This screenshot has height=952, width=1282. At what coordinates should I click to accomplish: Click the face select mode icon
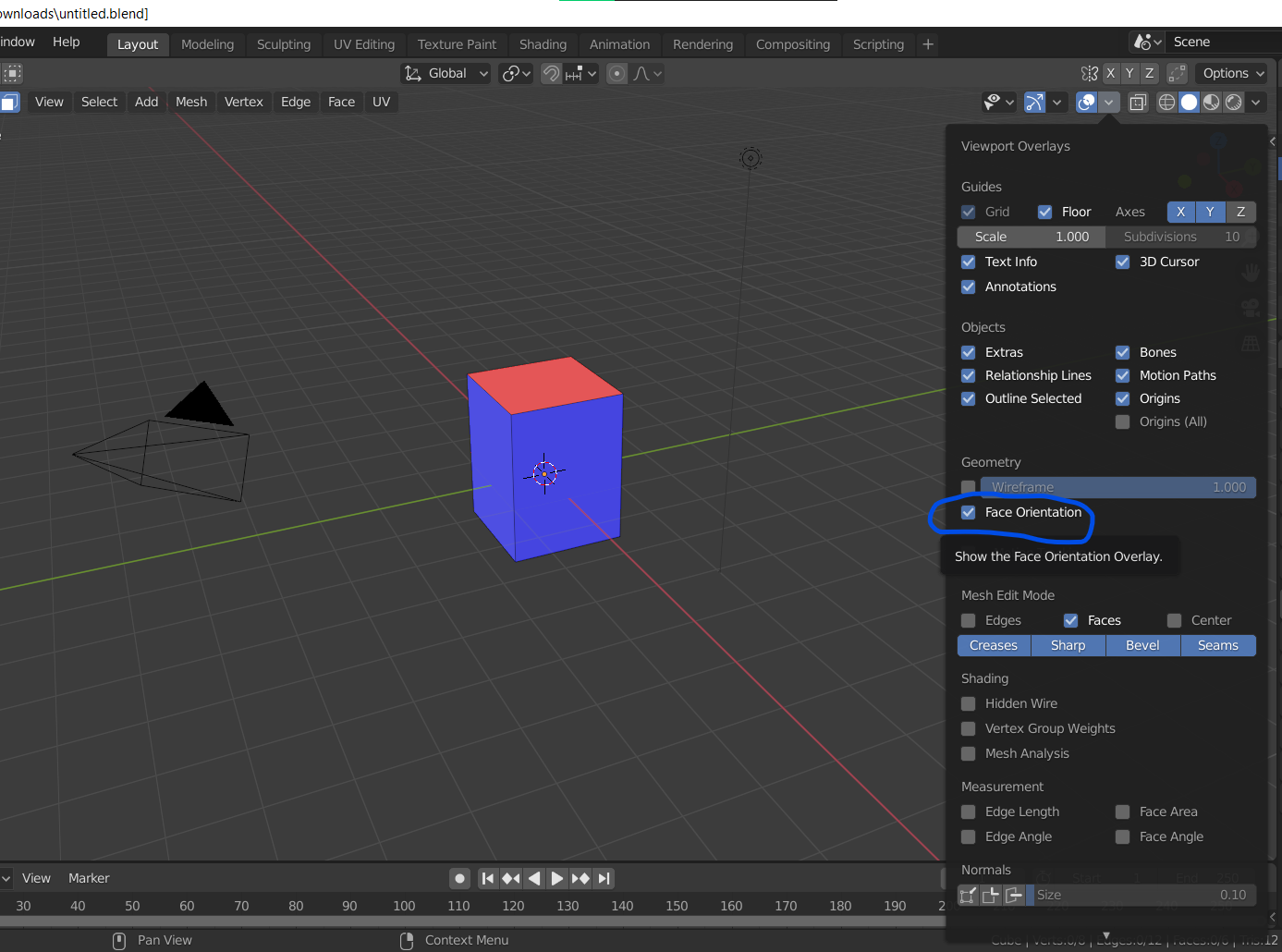[x=10, y=102]
